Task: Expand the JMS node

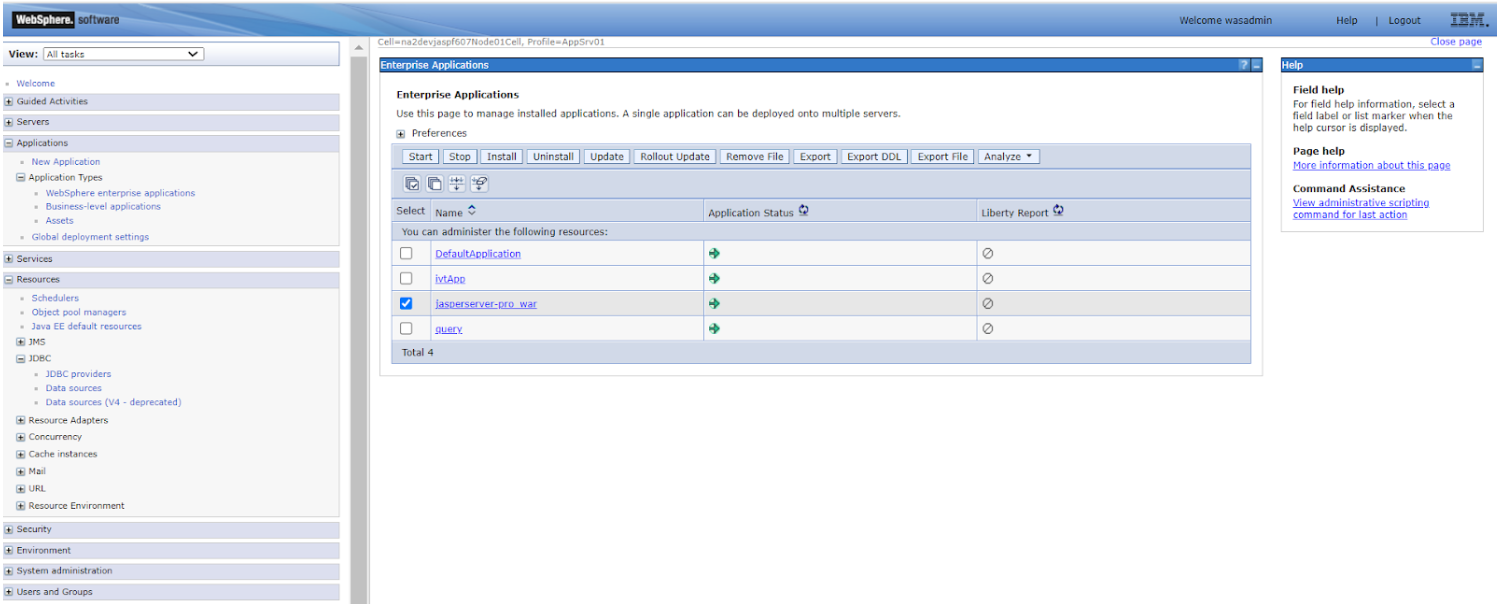Action: (21, 342)
